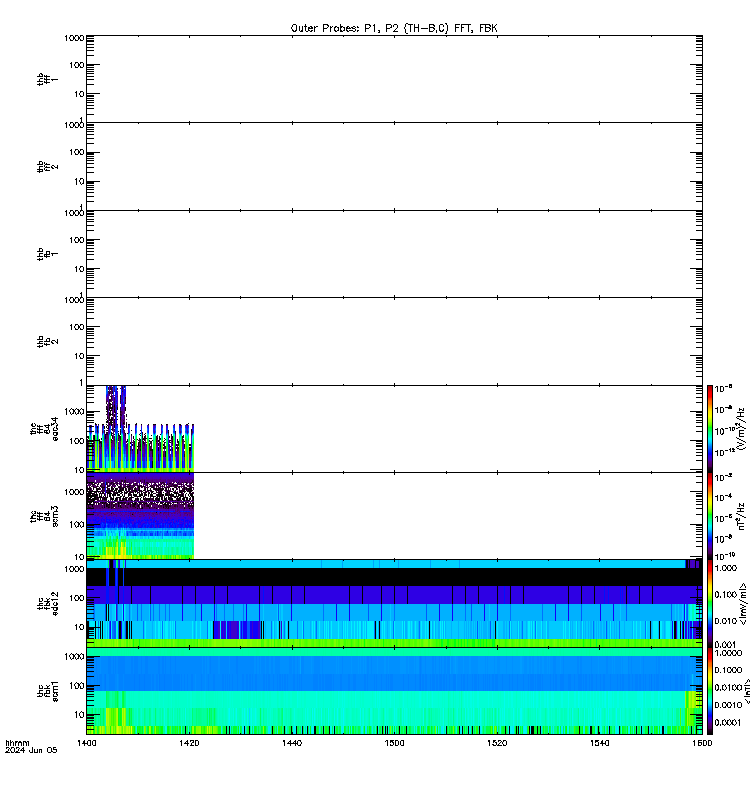Click the <|nT|> color bar

710,691
